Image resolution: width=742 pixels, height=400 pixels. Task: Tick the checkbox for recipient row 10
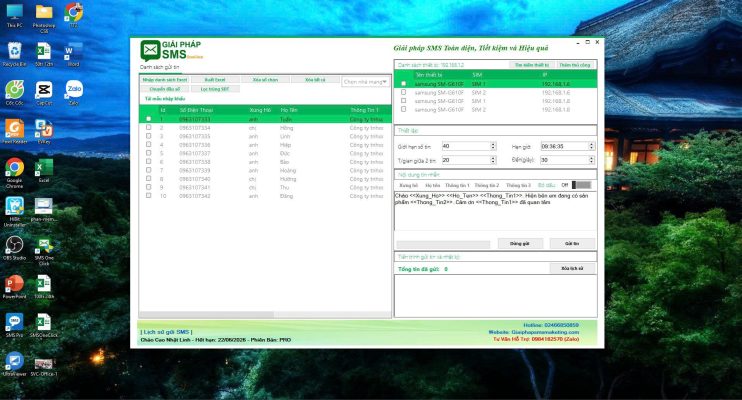[149, 196]
